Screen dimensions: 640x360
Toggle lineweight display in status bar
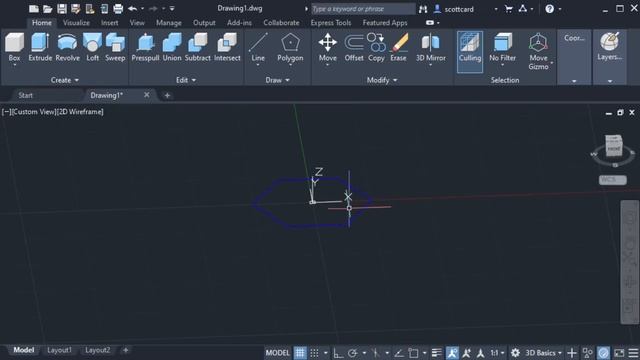[x=436, y=353]
